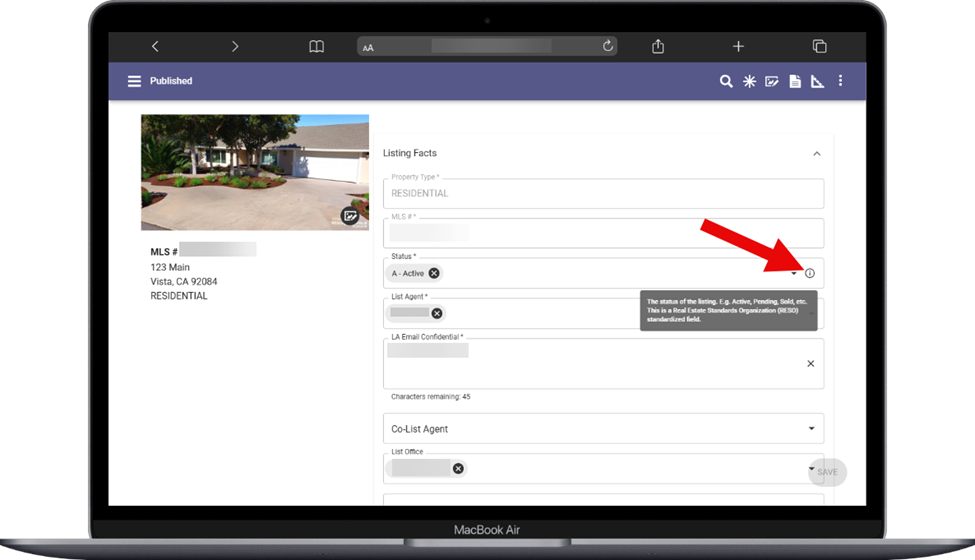Click the asterisk icon in header
The height and width of the screenshot is (560, 975).
tap(749, 81)
